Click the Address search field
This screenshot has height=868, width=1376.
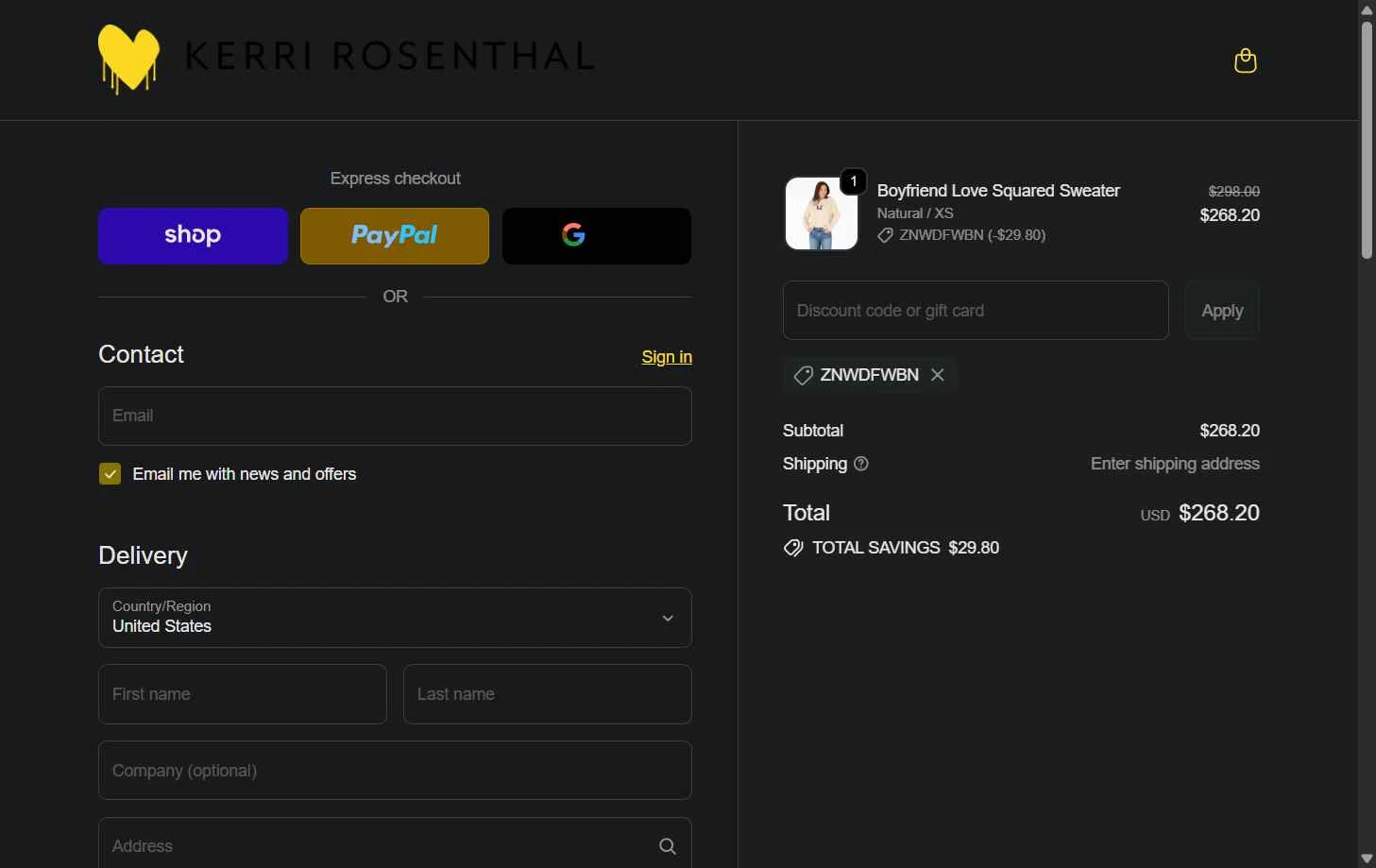tap(395, 843)
